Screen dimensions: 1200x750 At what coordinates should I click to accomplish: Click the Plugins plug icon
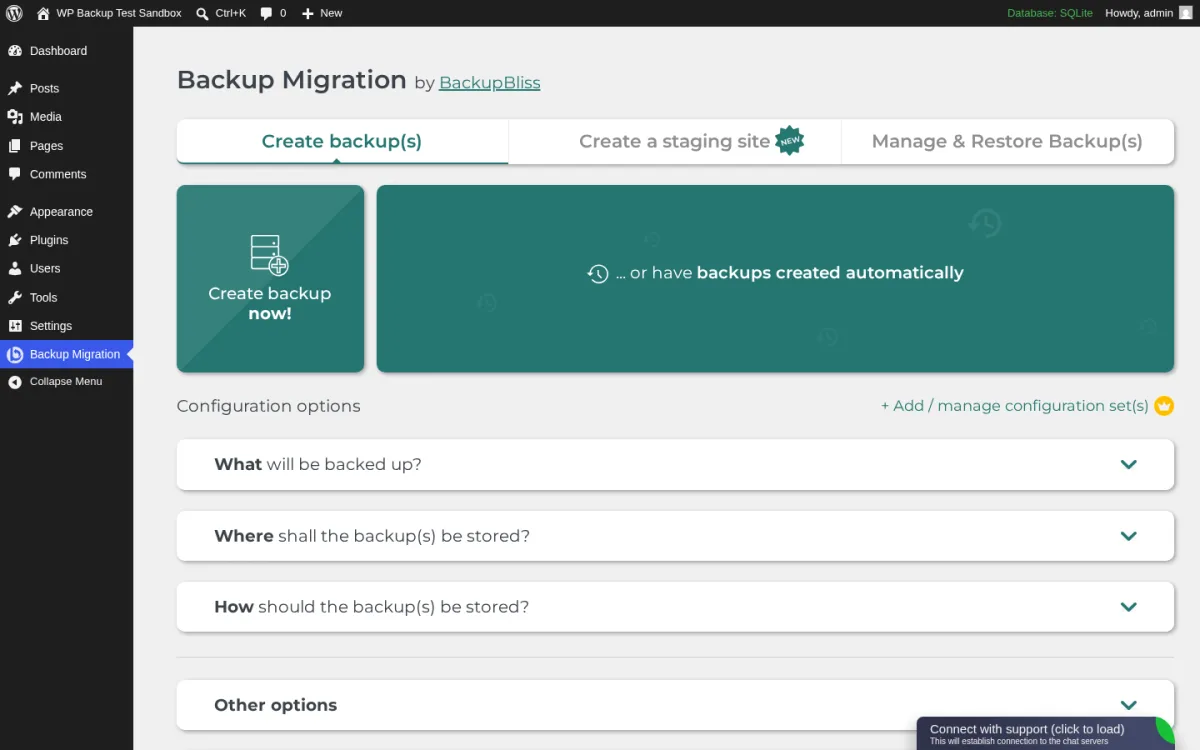point(15,240)
